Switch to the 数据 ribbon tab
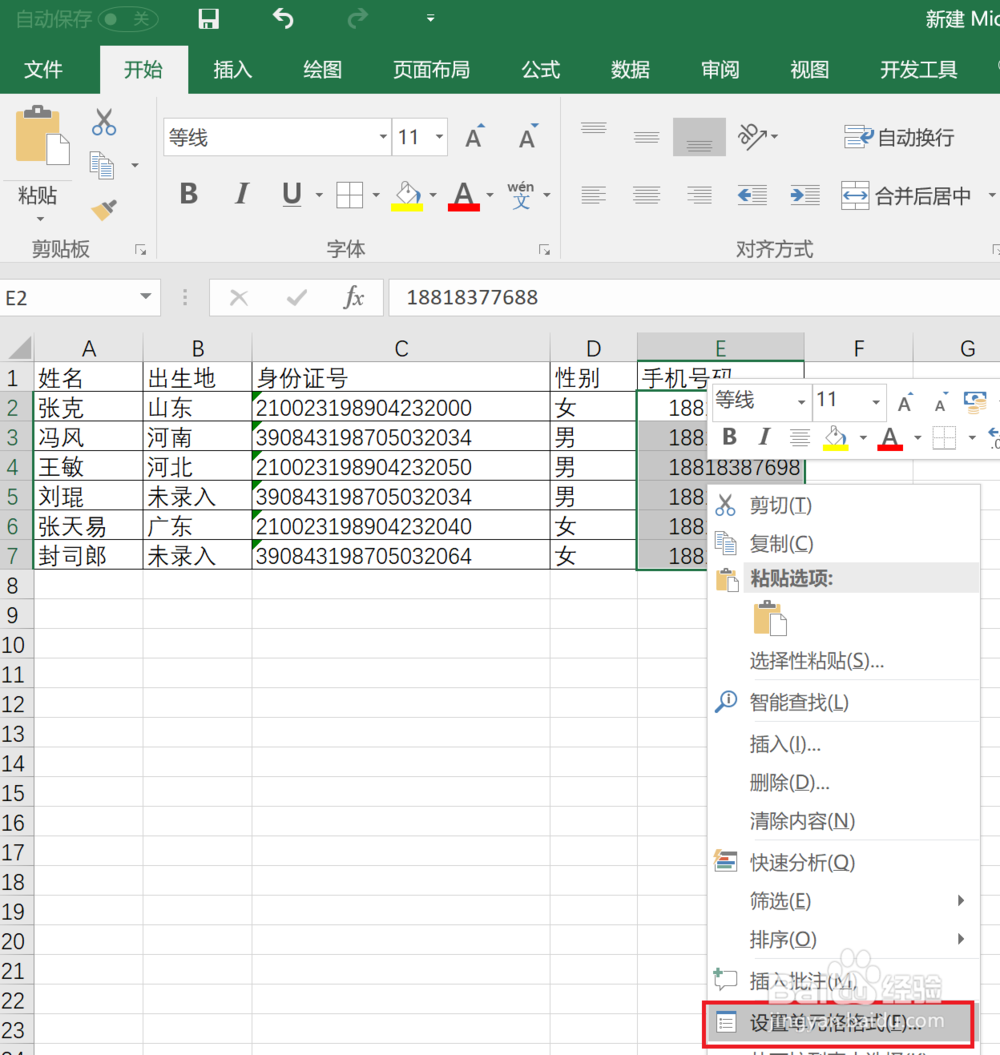 pyautogui.click(x=630, y=69)
